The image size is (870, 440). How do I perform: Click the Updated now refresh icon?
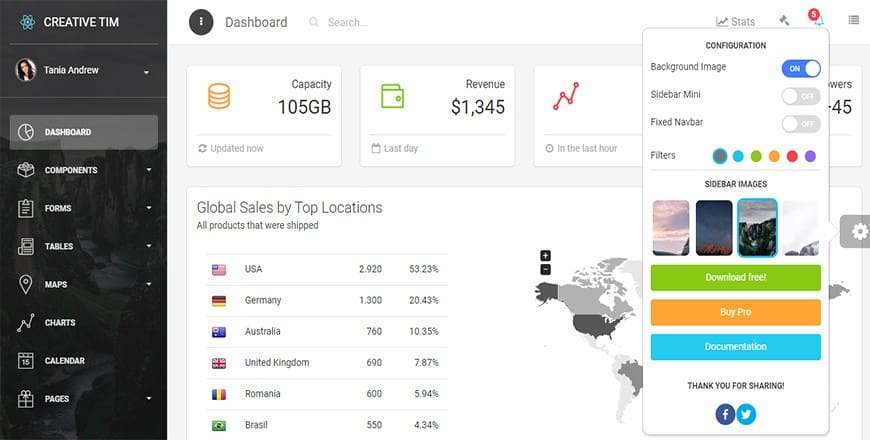coord(203,148)
